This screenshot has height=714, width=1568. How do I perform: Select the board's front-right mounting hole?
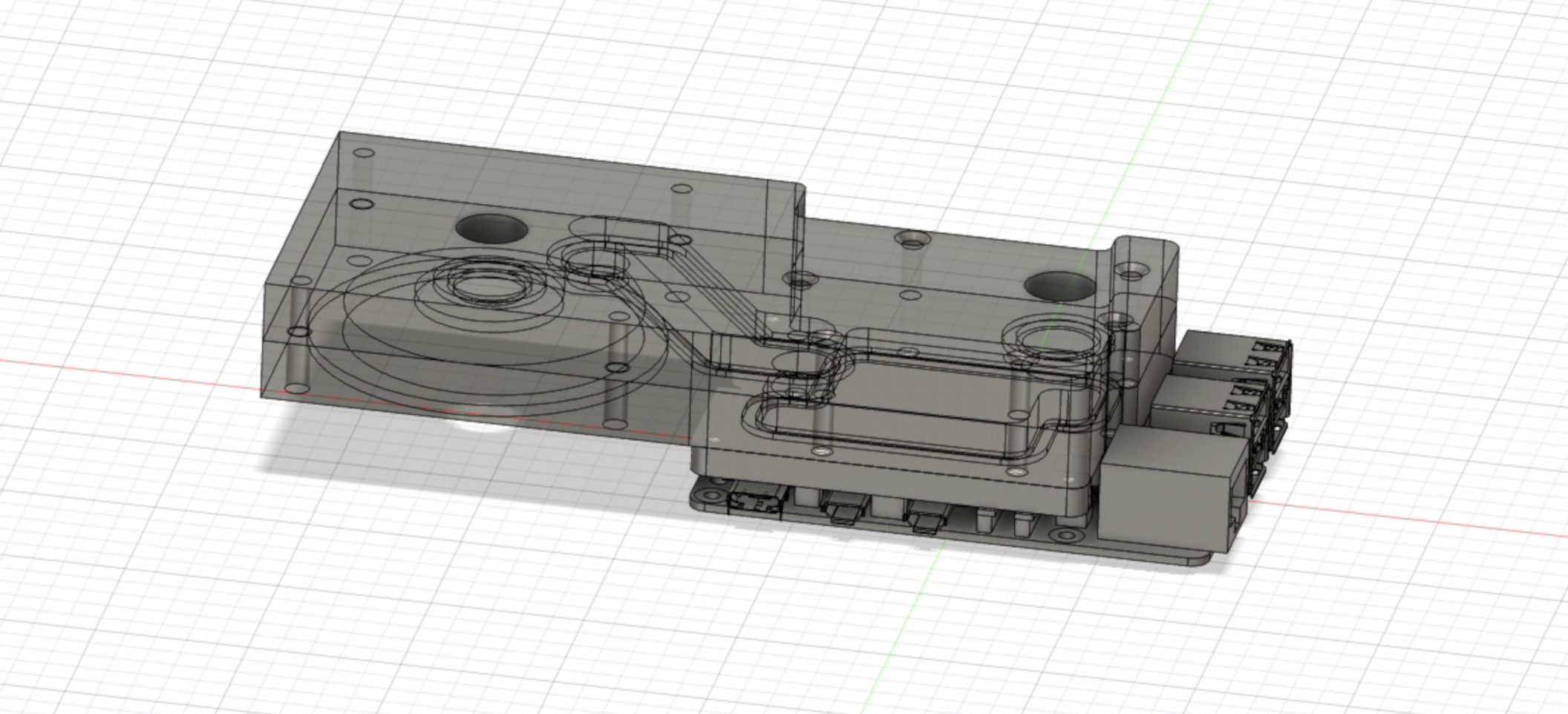1065,534
